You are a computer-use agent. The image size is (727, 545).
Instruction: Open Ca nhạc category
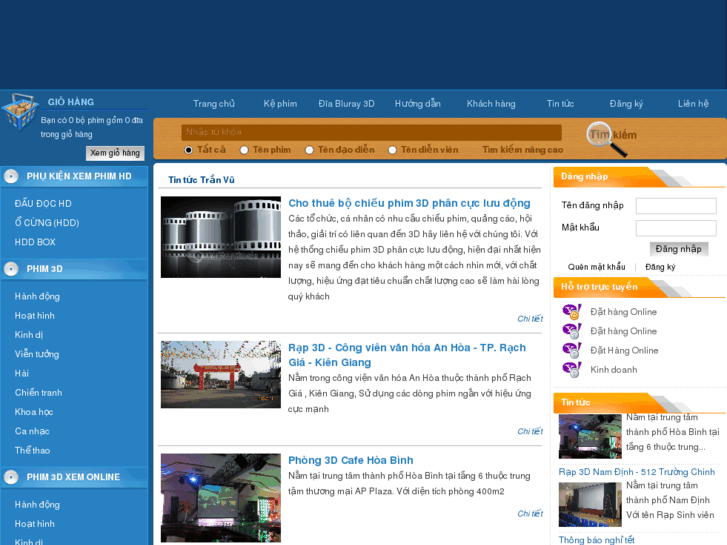tap(32, 431)
